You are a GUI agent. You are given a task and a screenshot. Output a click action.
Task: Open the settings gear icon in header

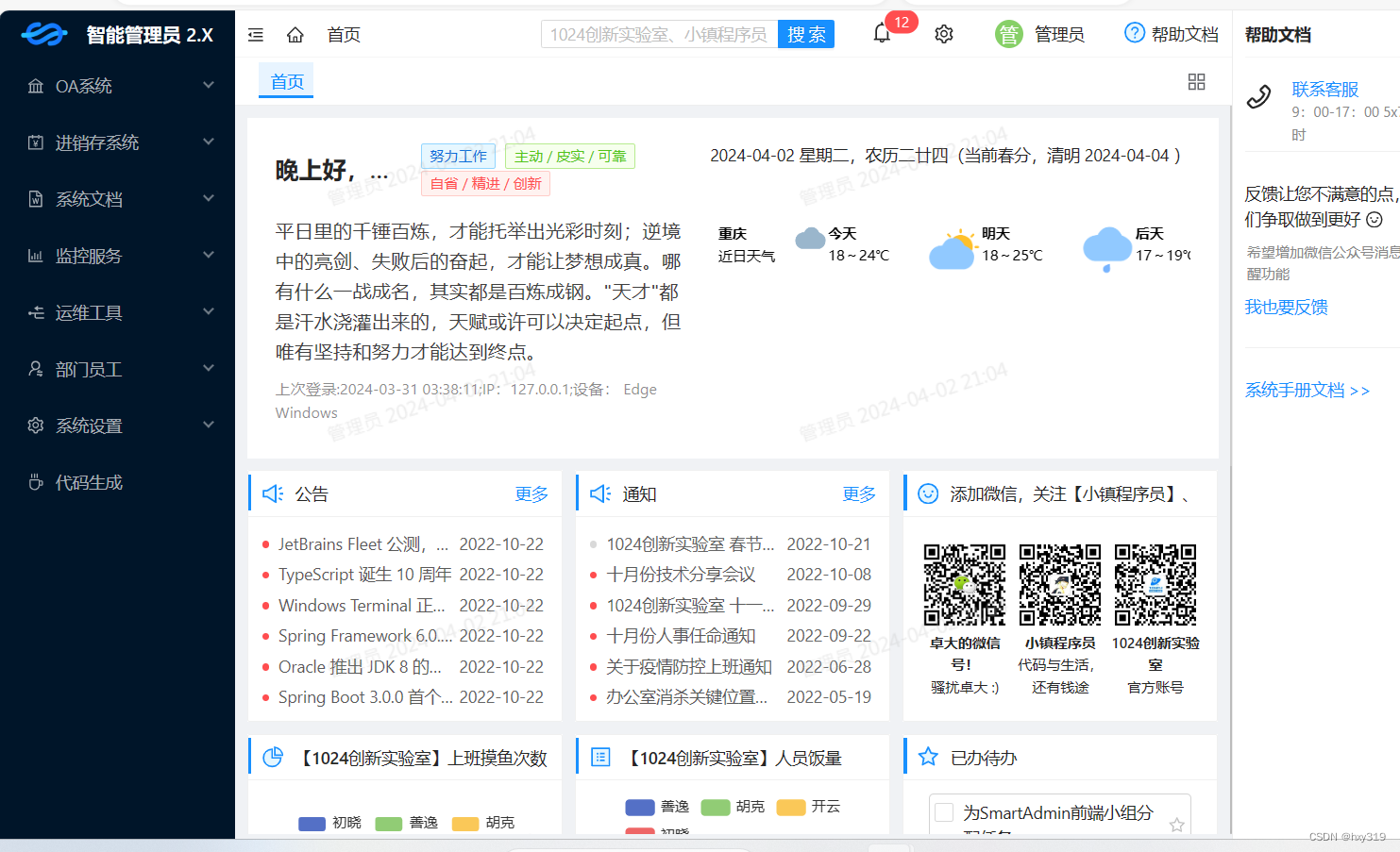[x=944, y=34]
